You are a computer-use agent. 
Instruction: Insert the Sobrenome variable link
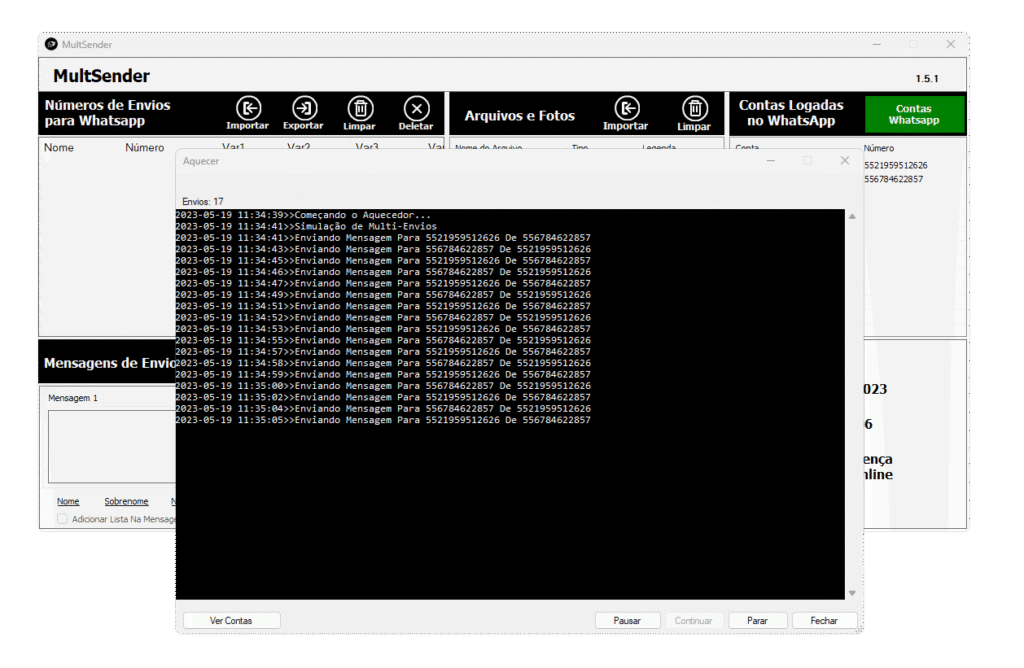coord(126,501)
